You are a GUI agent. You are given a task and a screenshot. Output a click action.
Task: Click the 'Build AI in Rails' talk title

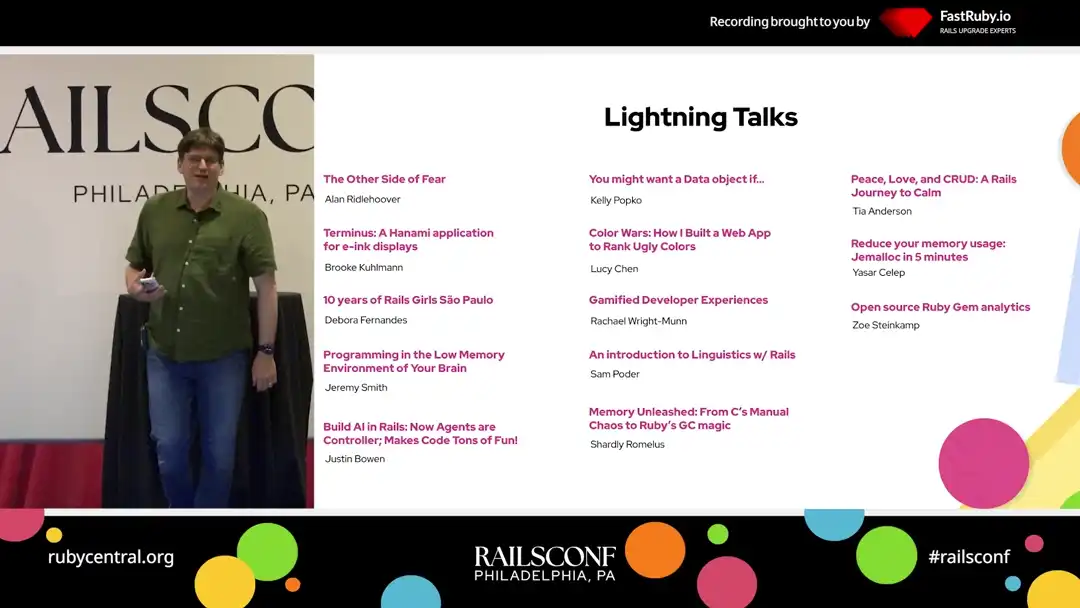pos(420,434)
